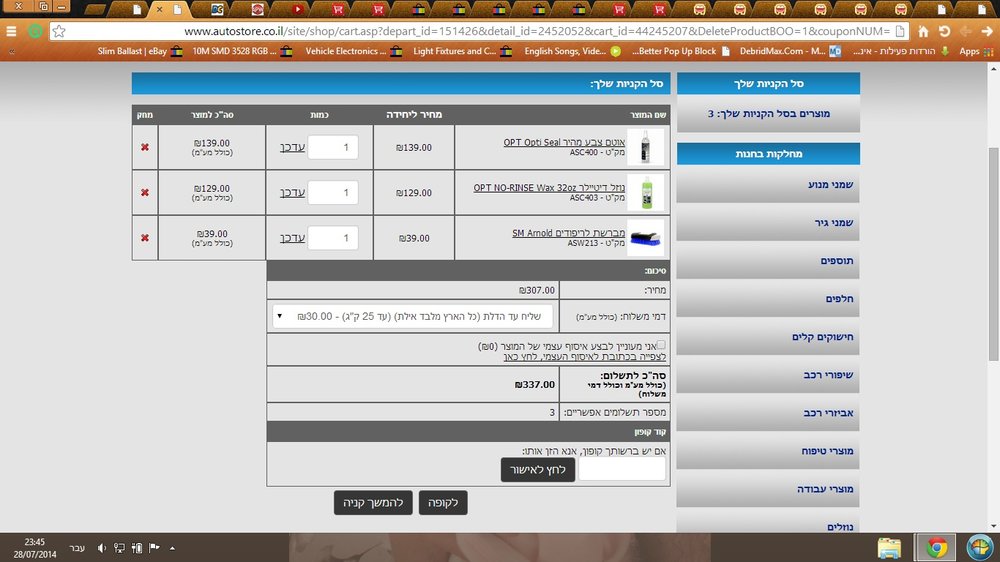This screenshot has width=1000, height=562.
Task: Open the SM Arnold brush product link
Action: click(x=568, y=233)
